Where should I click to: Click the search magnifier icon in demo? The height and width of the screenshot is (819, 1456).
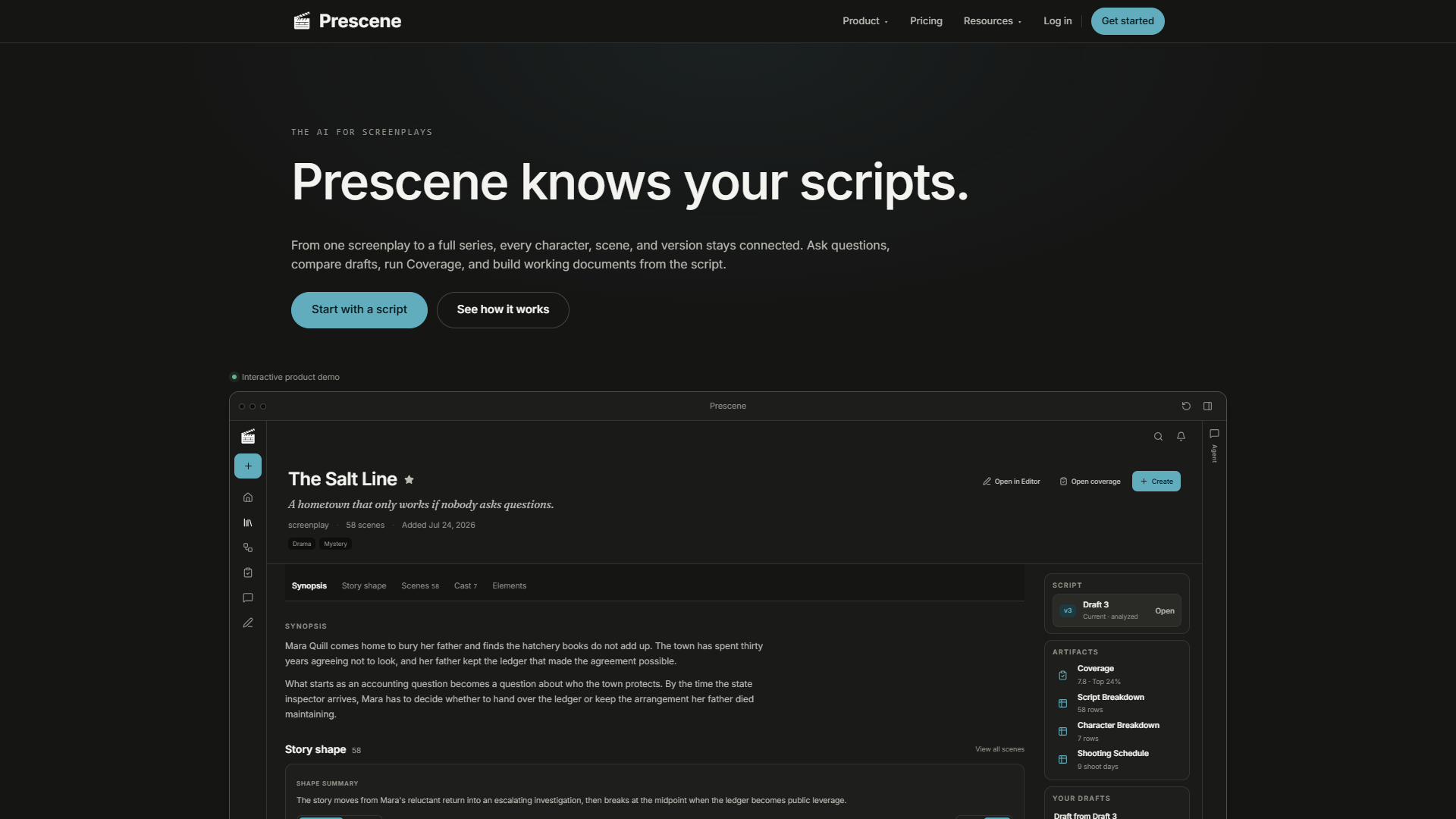[1158, 436]
